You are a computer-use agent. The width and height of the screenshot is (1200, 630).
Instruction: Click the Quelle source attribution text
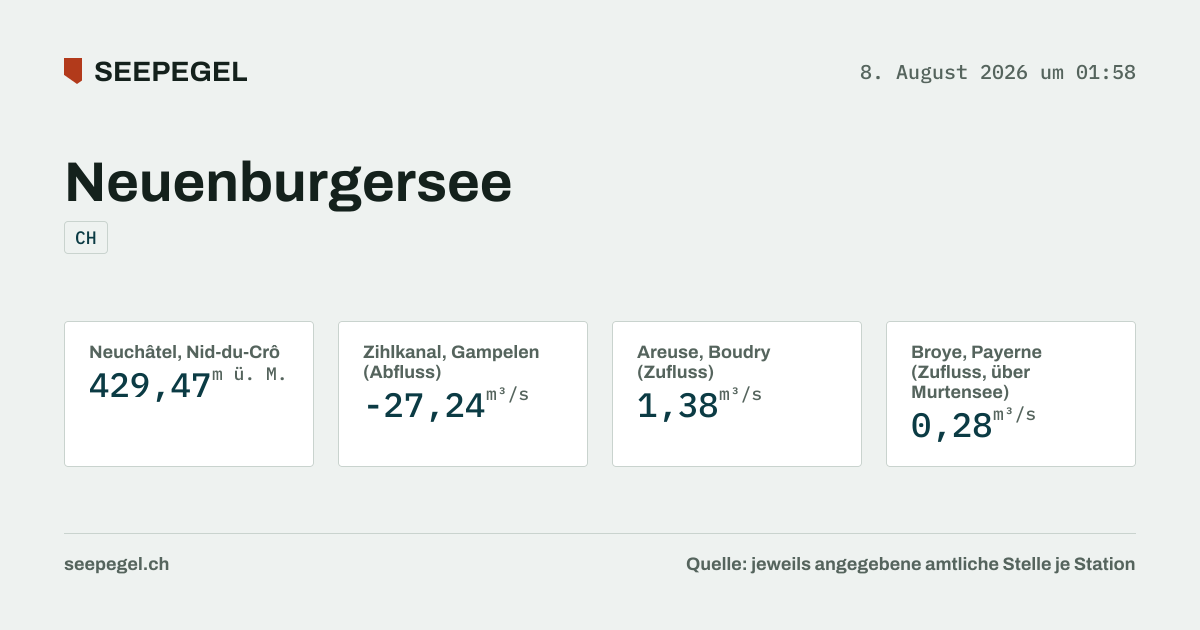(910, 564)
